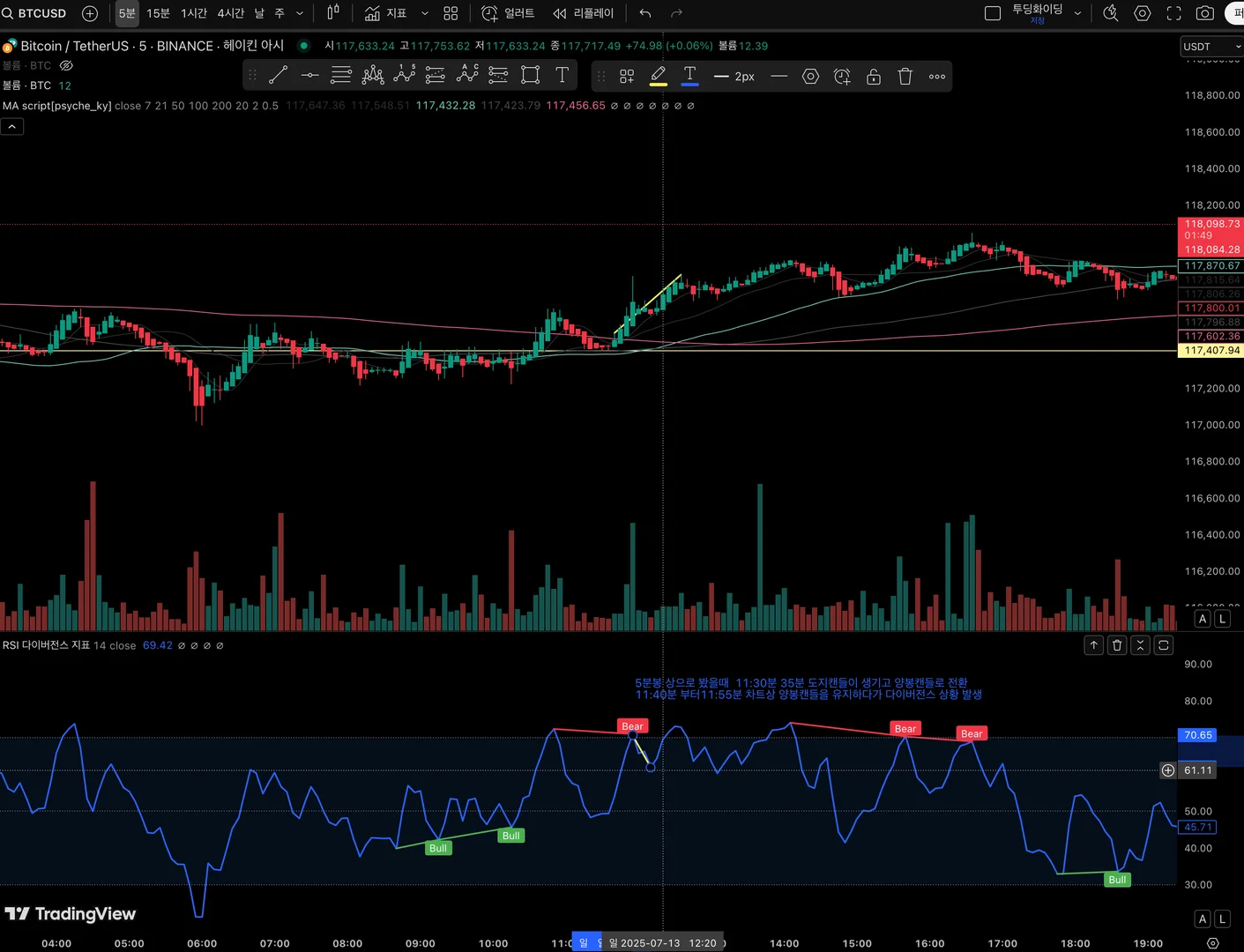1244x952 pixels.
Task: Open fullscreen mode
Action: pos(1173,13)
